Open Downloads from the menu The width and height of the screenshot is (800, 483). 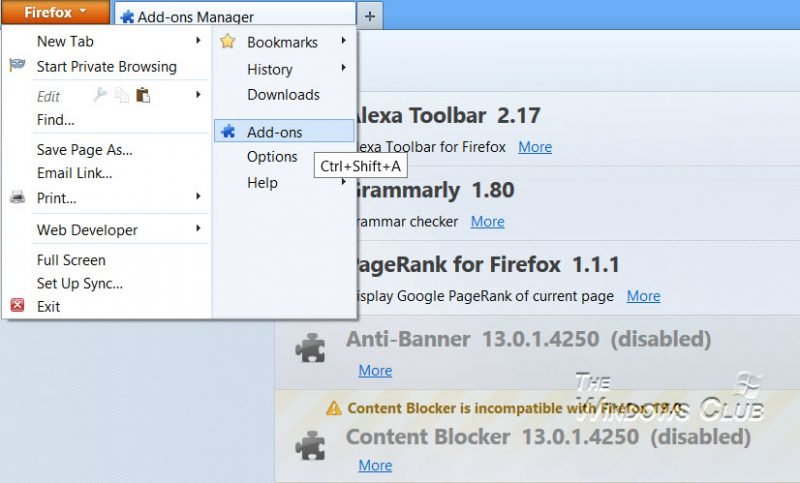coord(283,95)
